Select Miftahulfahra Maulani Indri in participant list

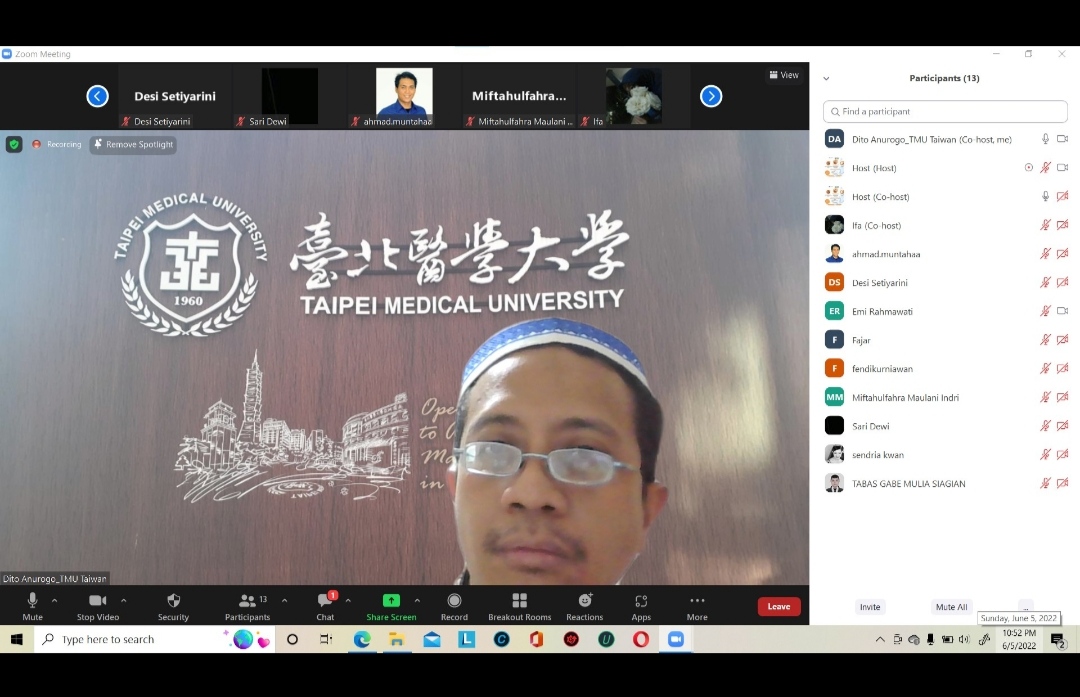tap(945, 397)
